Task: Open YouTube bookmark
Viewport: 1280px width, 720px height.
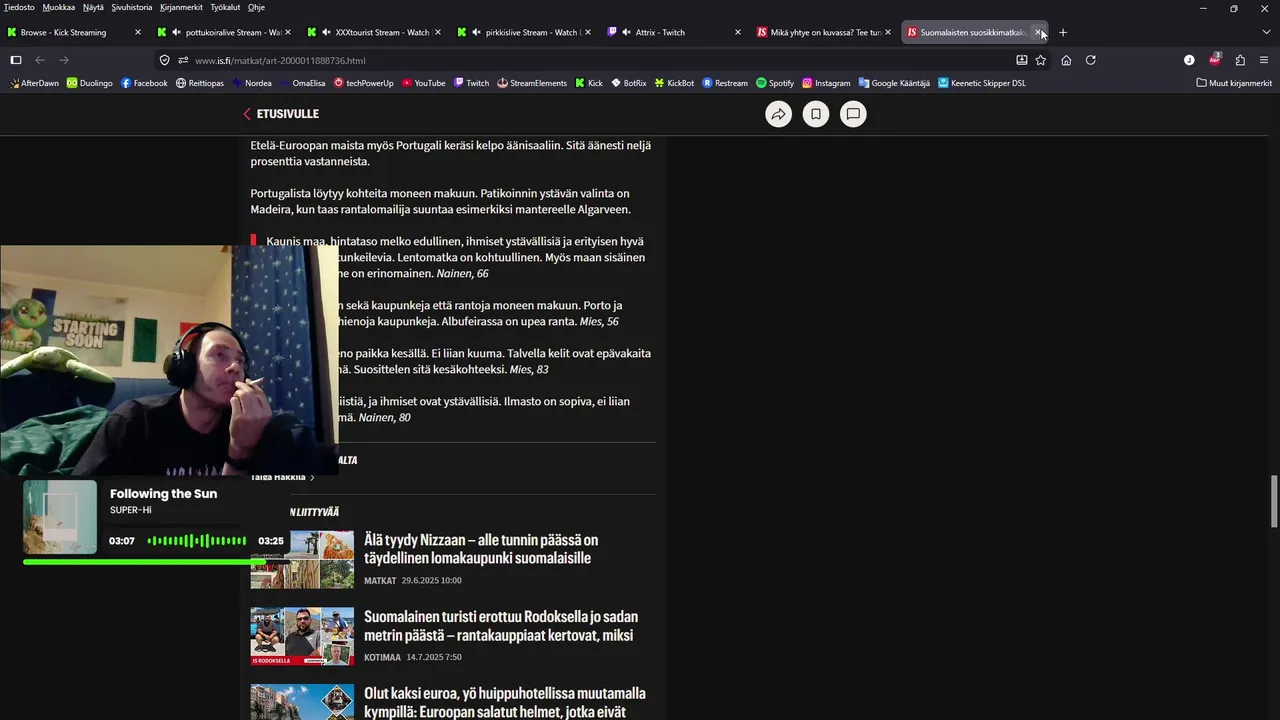Action: [x=423, y=83]
